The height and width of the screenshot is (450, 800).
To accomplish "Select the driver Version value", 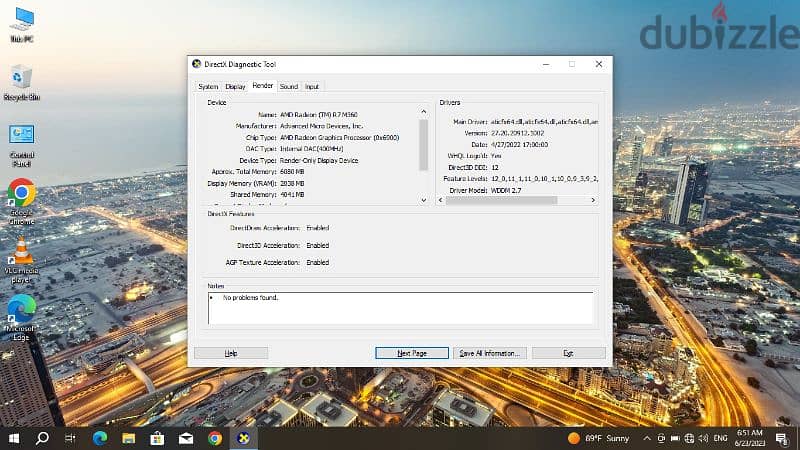I will pos(517,133).
